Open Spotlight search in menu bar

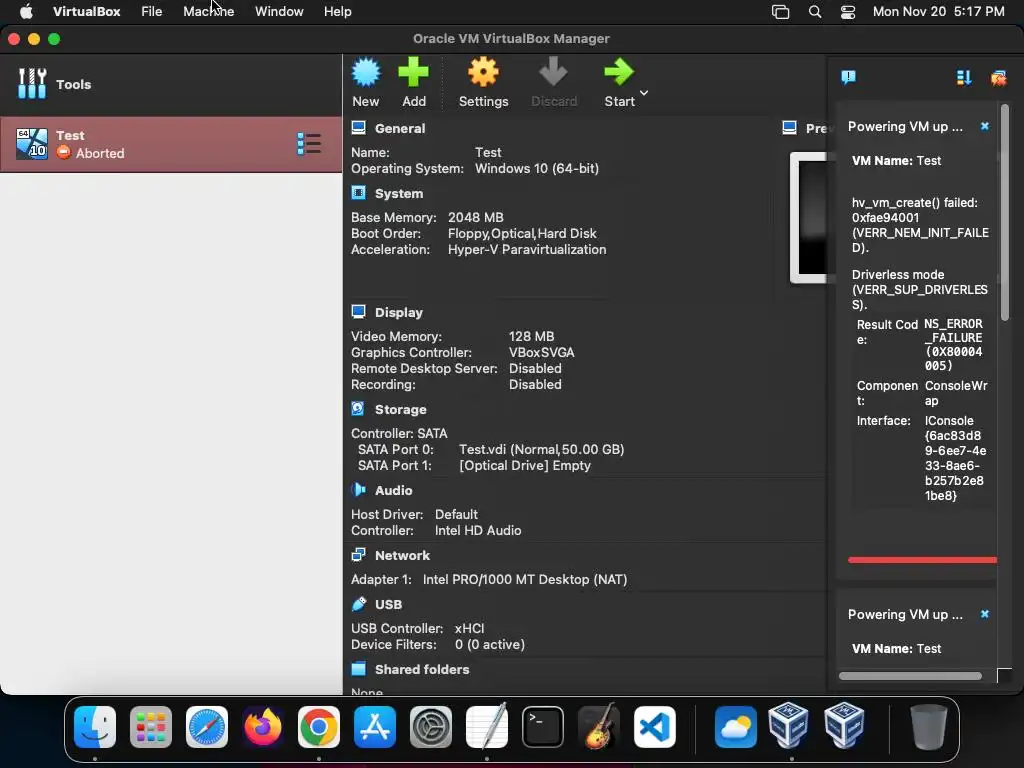click(x=814, y=12)
